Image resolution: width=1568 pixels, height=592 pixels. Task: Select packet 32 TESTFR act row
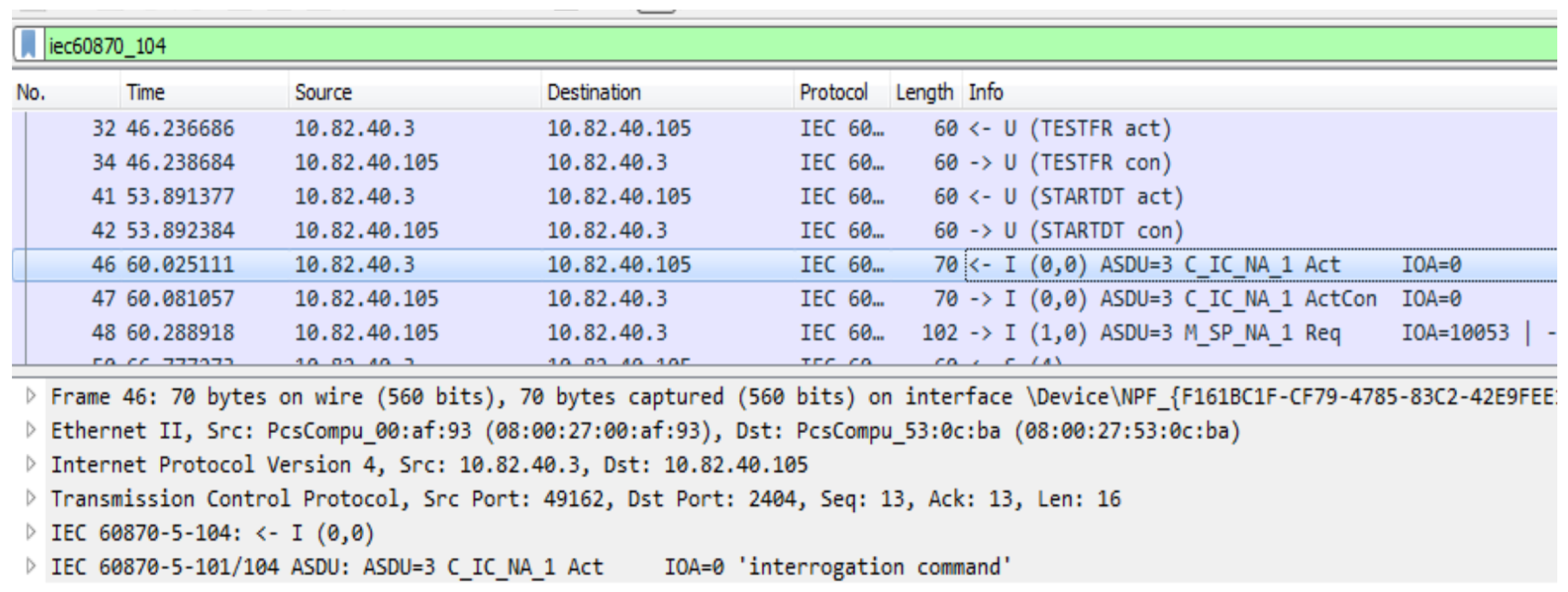click(x=609, y=129)
